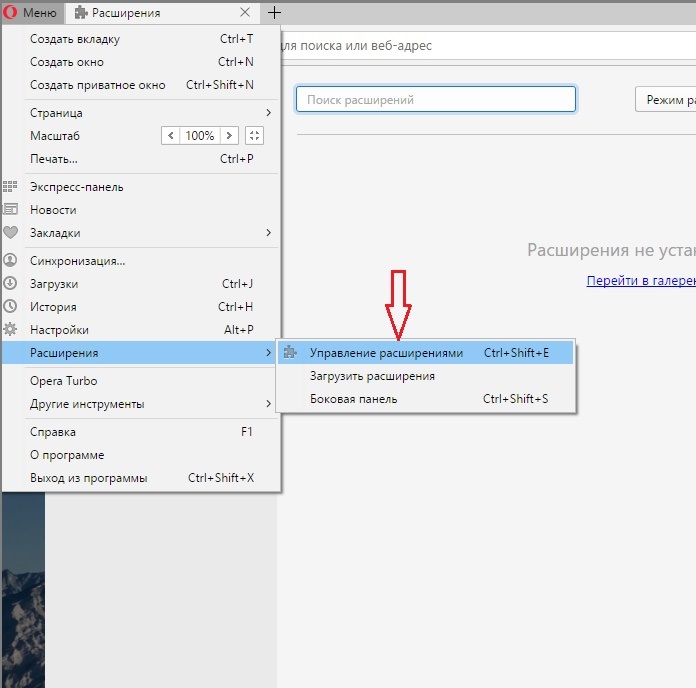Open the Страница menu item
Viewport: 696px width, 688px height.
(x=142, y=113)
